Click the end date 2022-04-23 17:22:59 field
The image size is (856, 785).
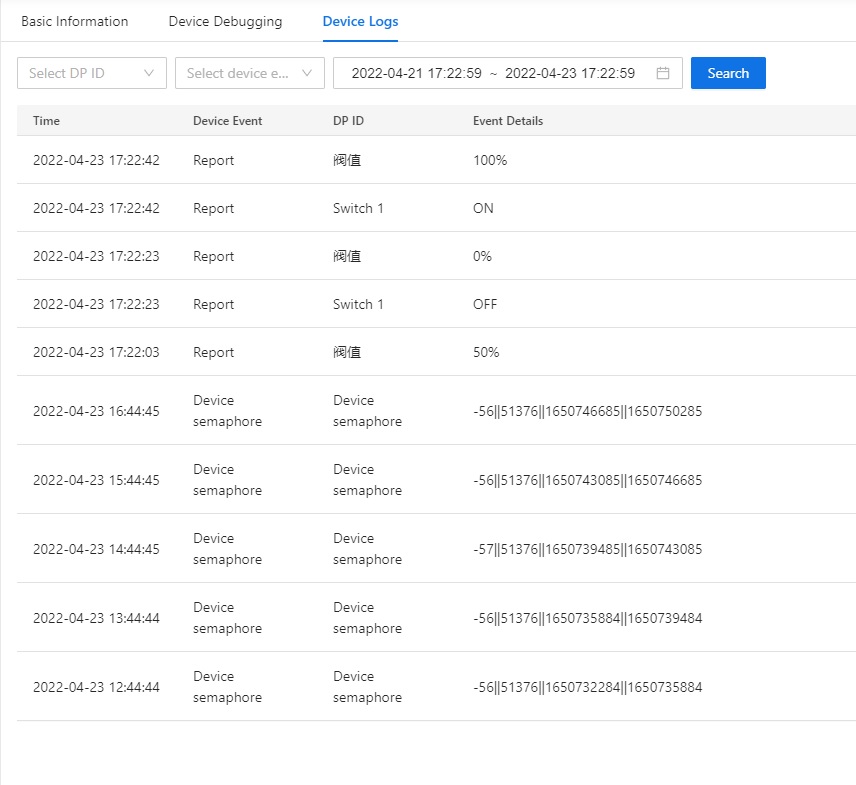tap(570, 73)
